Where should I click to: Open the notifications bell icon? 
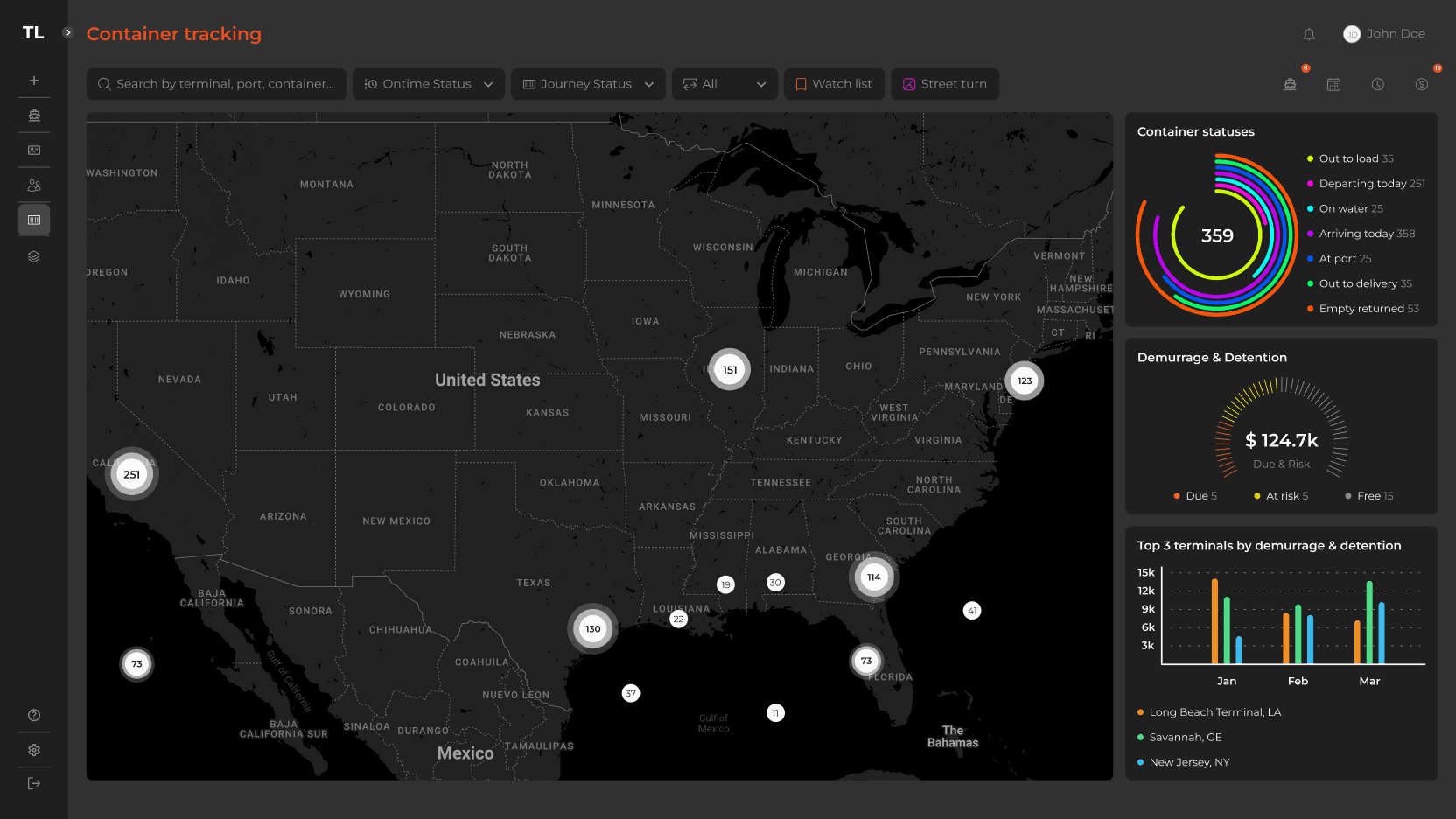coord(1309,34)
